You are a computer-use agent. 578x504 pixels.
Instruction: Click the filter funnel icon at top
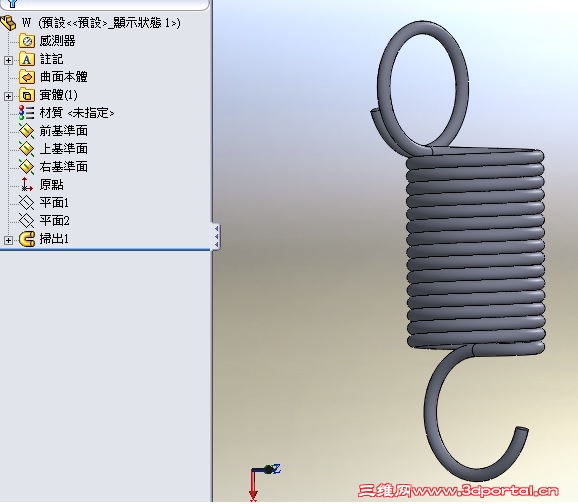pyautogui.click(x=13, y=3)
